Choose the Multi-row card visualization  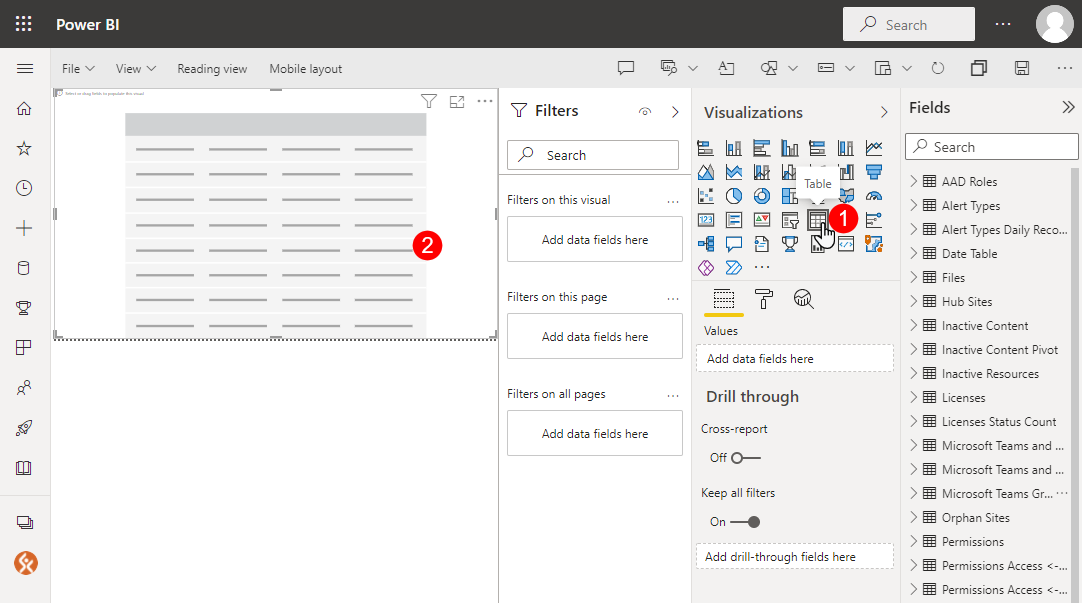734,220
